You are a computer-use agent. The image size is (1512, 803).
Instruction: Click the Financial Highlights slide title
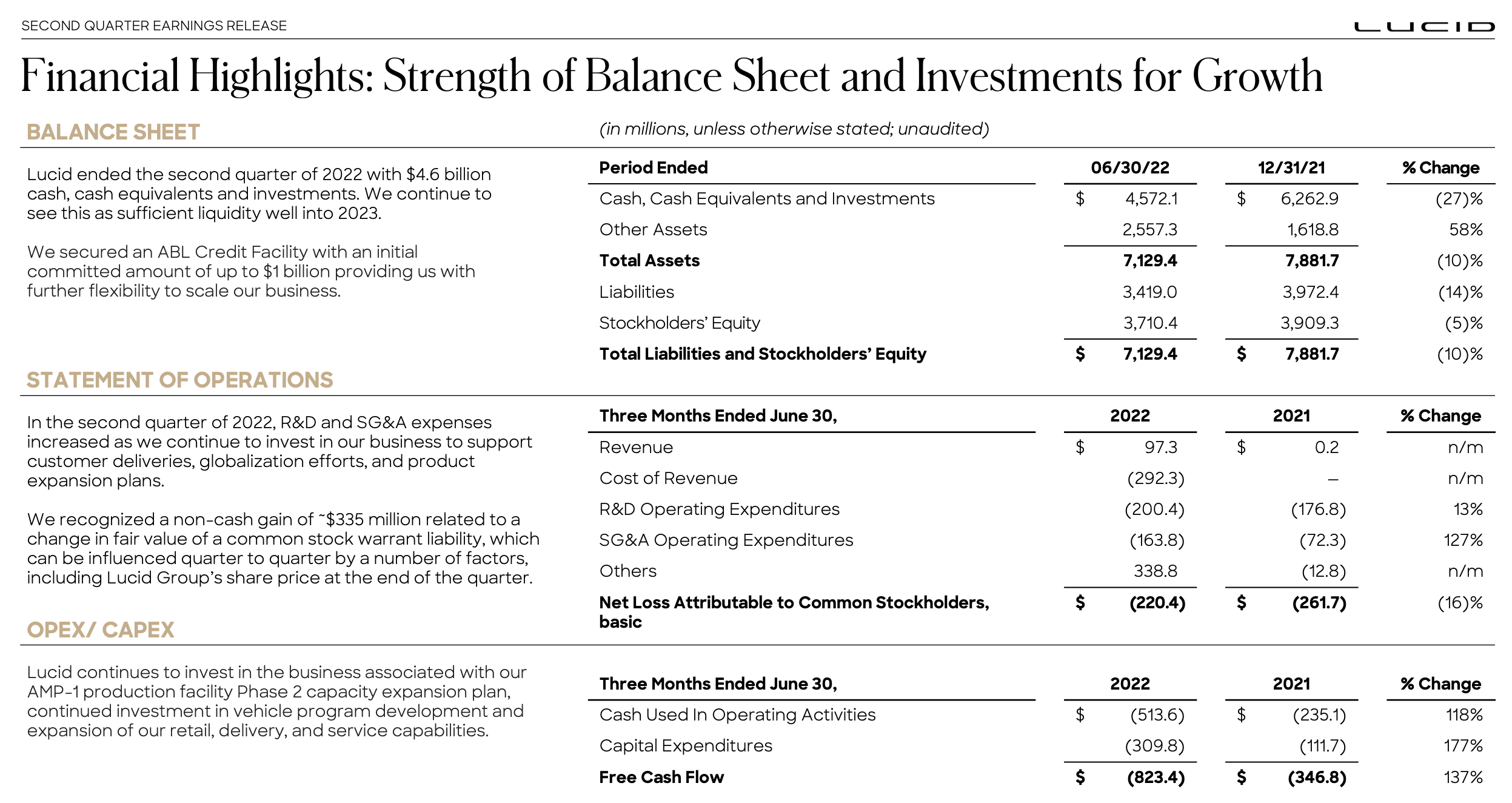coord(672,76)
